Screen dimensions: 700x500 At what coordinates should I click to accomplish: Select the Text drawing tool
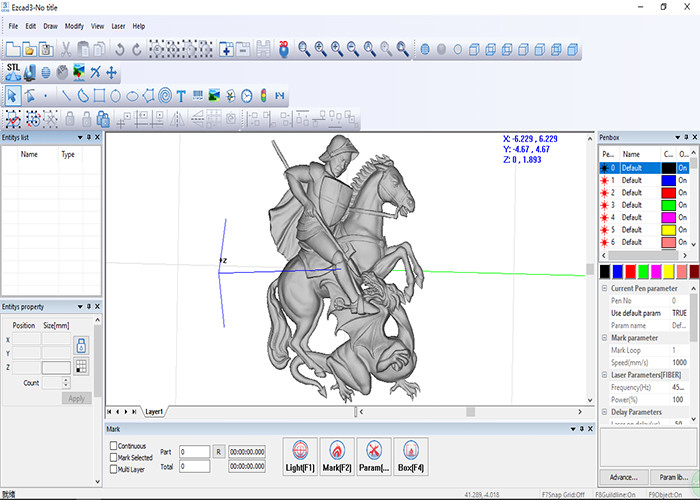(181, 96)
